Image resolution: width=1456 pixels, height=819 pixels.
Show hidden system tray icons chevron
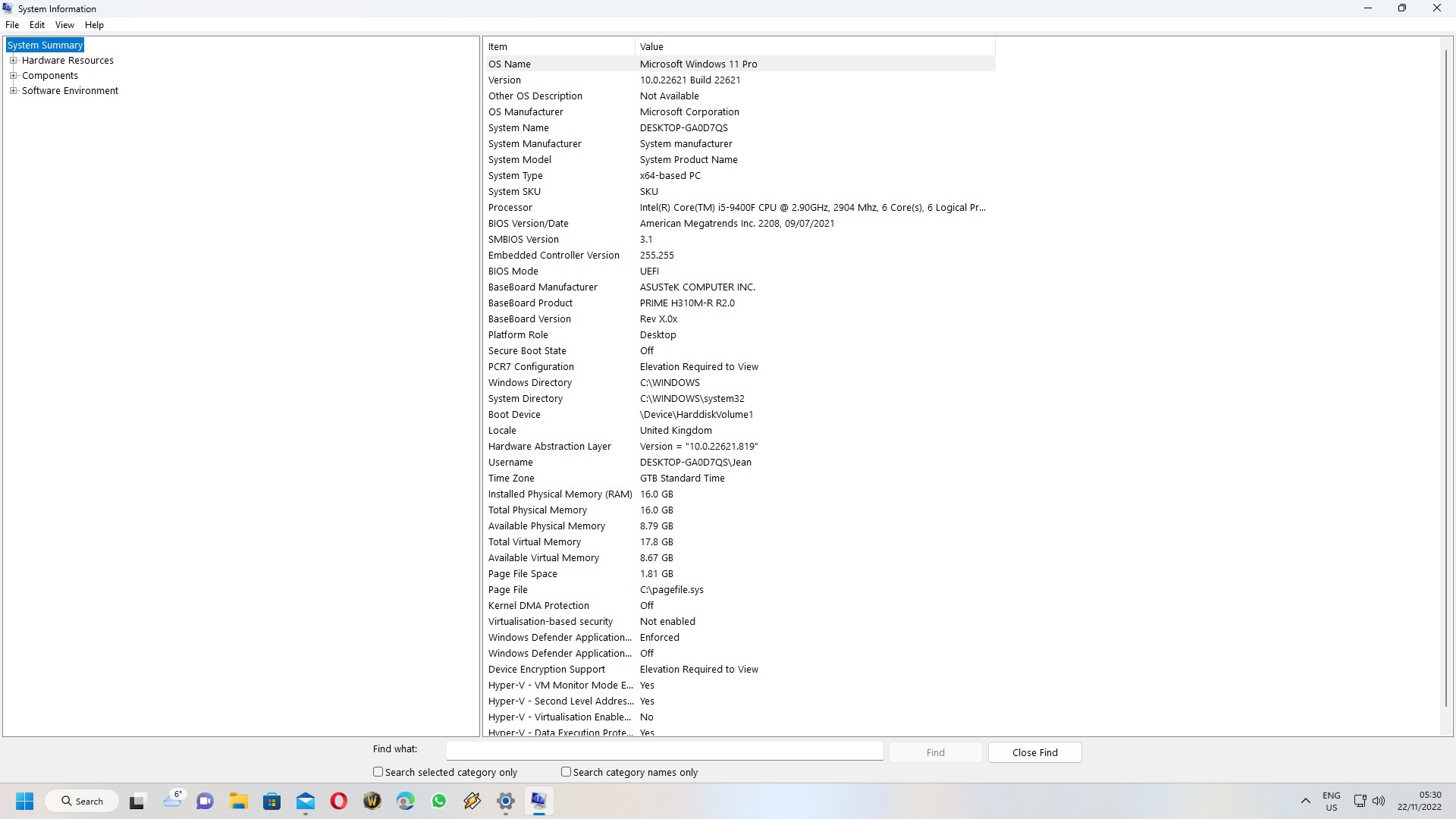[1305, 801]
